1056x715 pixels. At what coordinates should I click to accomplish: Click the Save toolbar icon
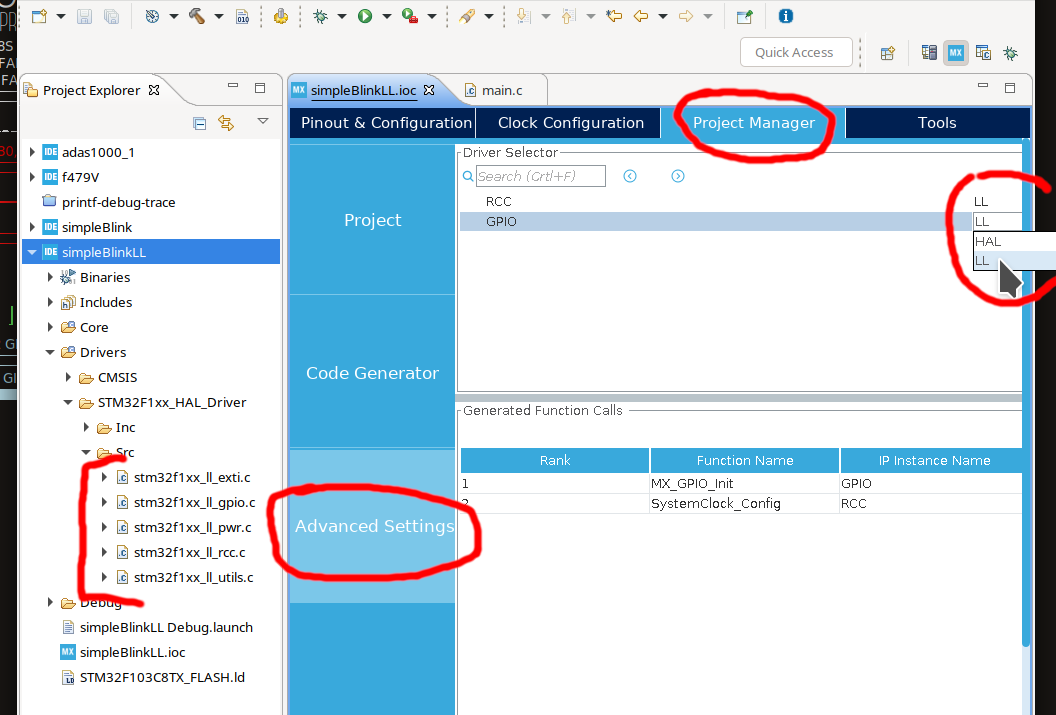84,16
